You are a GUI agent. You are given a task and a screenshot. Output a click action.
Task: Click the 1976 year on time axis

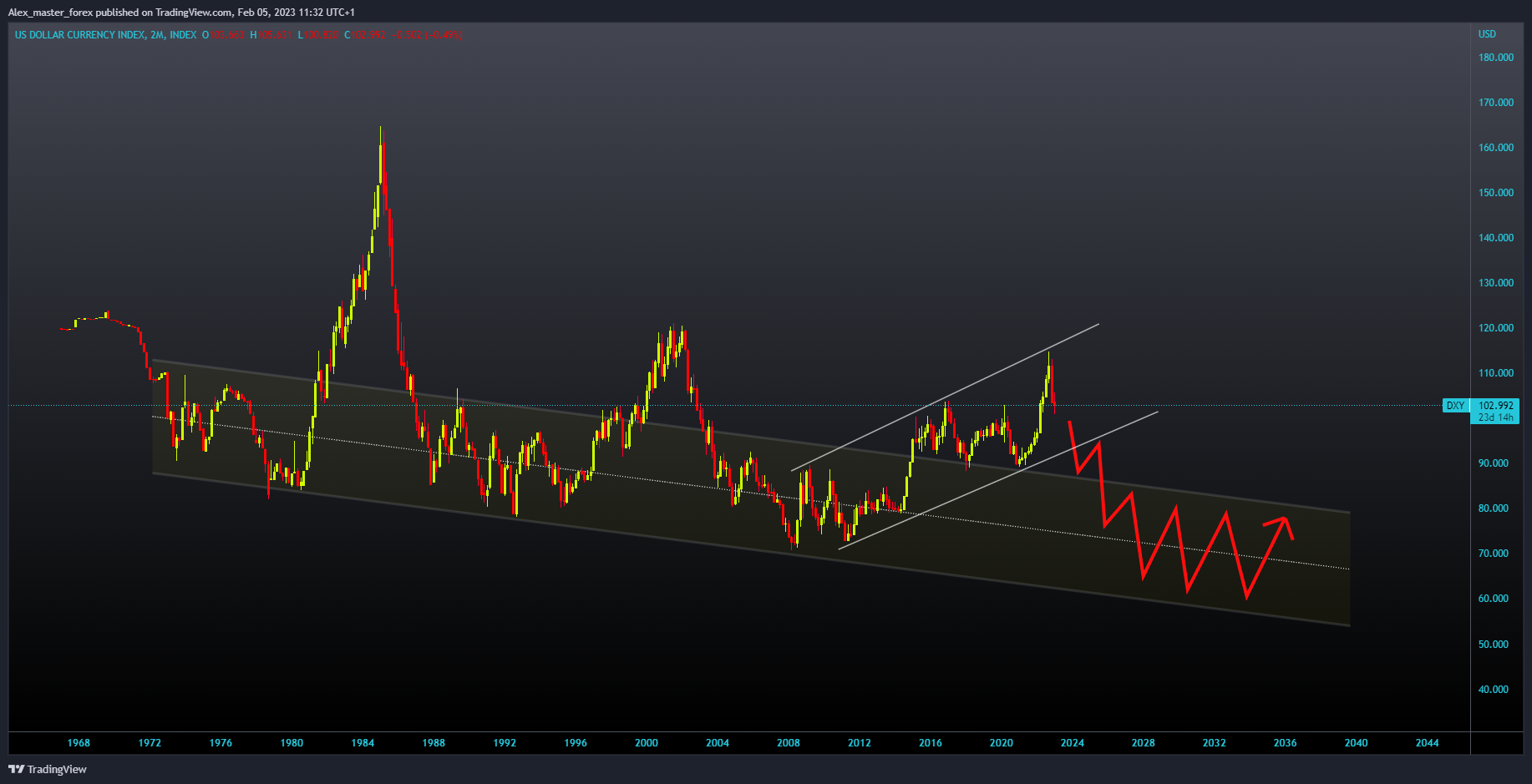[221, 743]
